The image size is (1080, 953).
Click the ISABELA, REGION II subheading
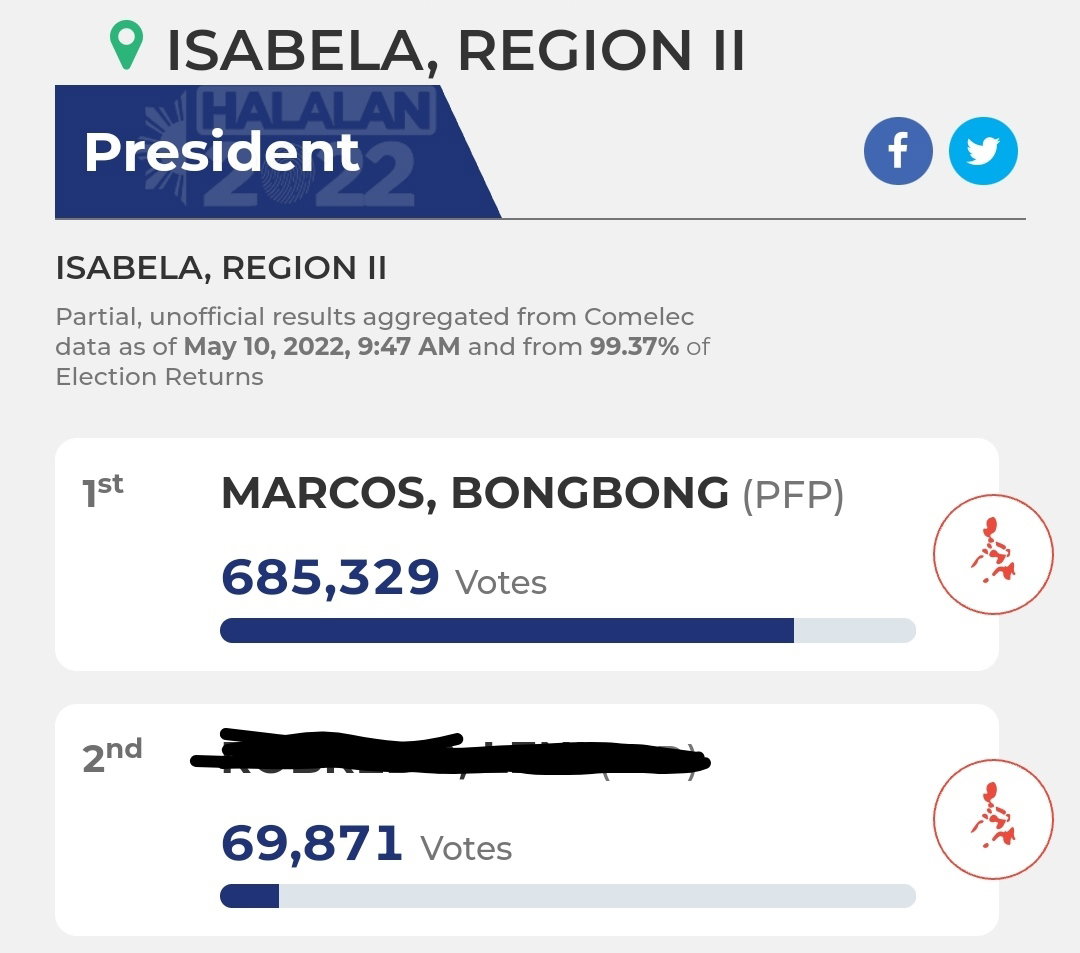click(221, 268)
